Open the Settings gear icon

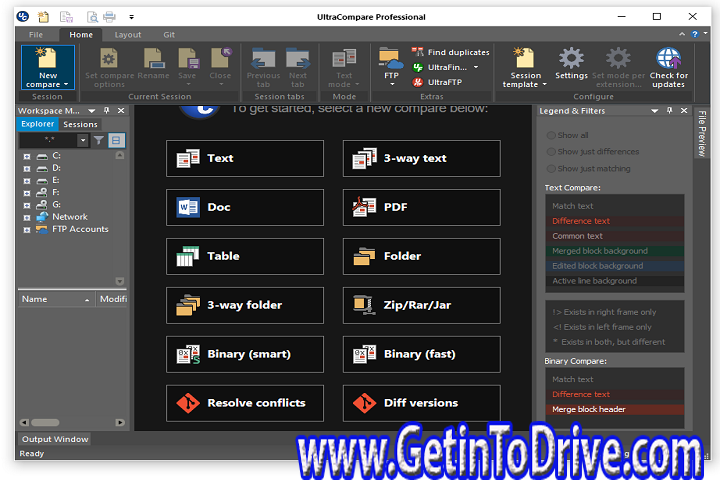point(571,58)
